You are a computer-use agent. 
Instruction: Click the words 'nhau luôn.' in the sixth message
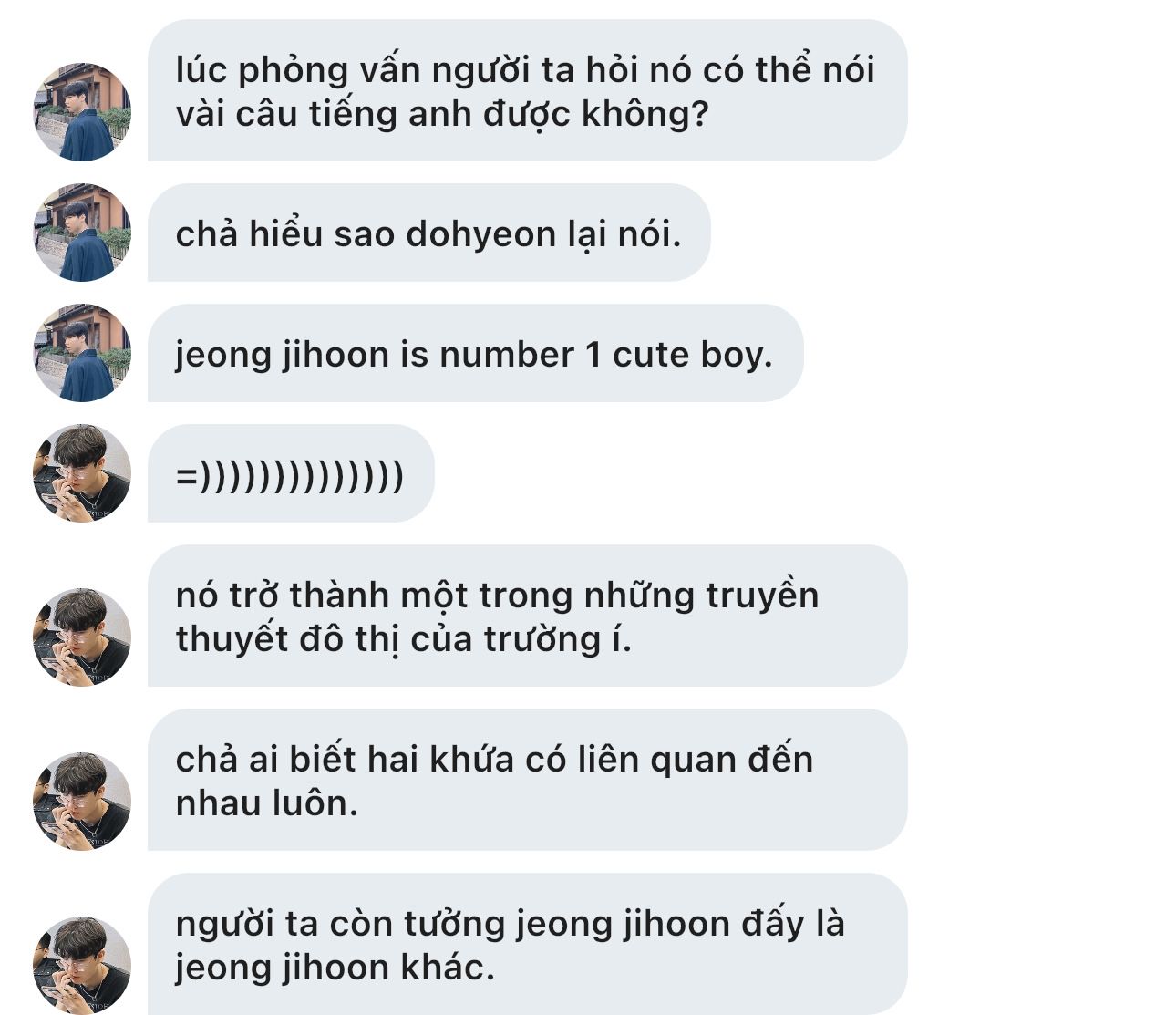(266, 803)
